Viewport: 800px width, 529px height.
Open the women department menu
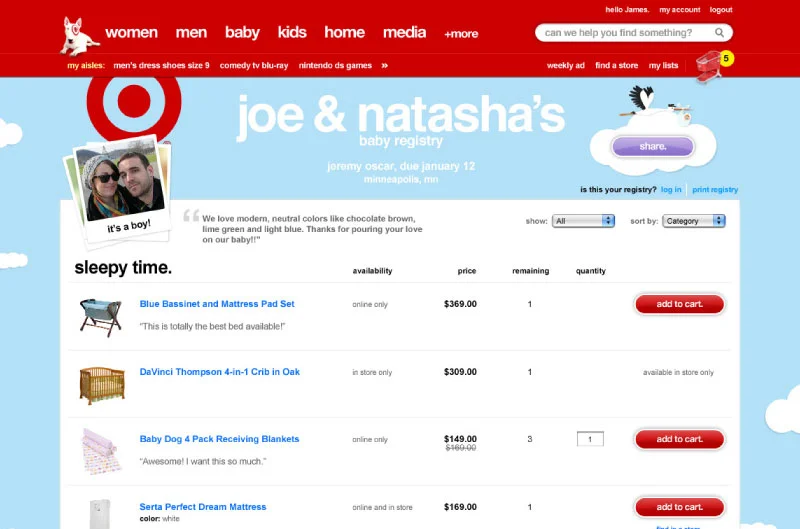132,32
